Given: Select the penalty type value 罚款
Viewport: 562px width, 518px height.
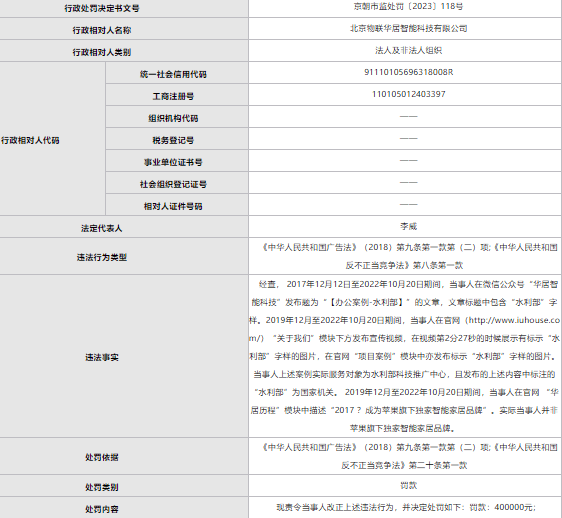Looking at the screenshot, I should [x=408, y=485].
